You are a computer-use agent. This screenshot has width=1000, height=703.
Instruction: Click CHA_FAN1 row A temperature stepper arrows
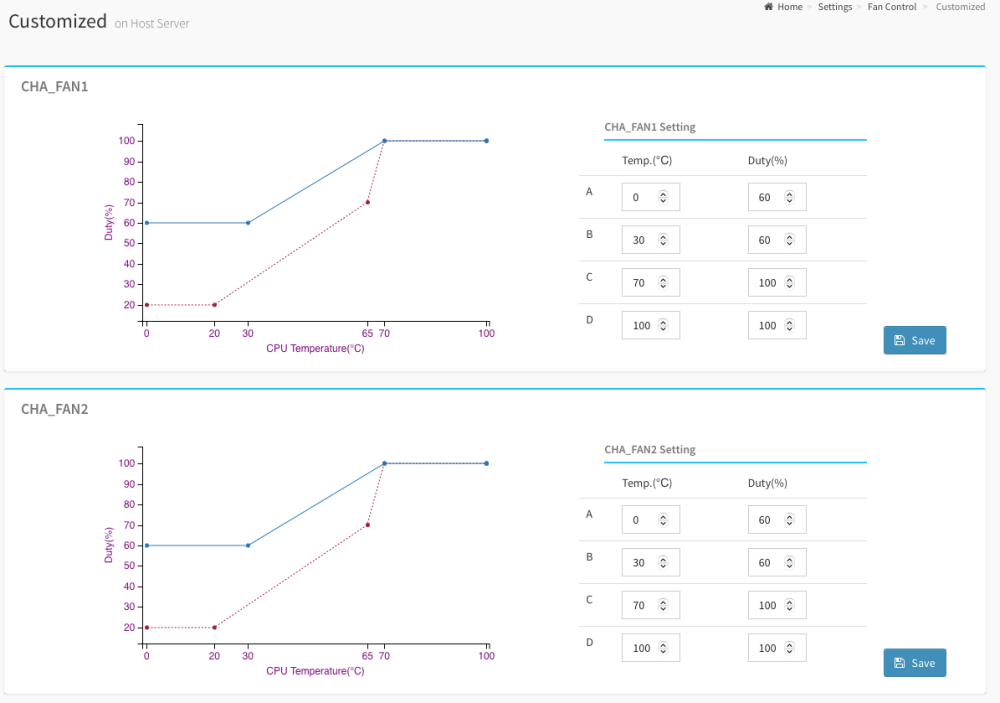pos(663,197)
